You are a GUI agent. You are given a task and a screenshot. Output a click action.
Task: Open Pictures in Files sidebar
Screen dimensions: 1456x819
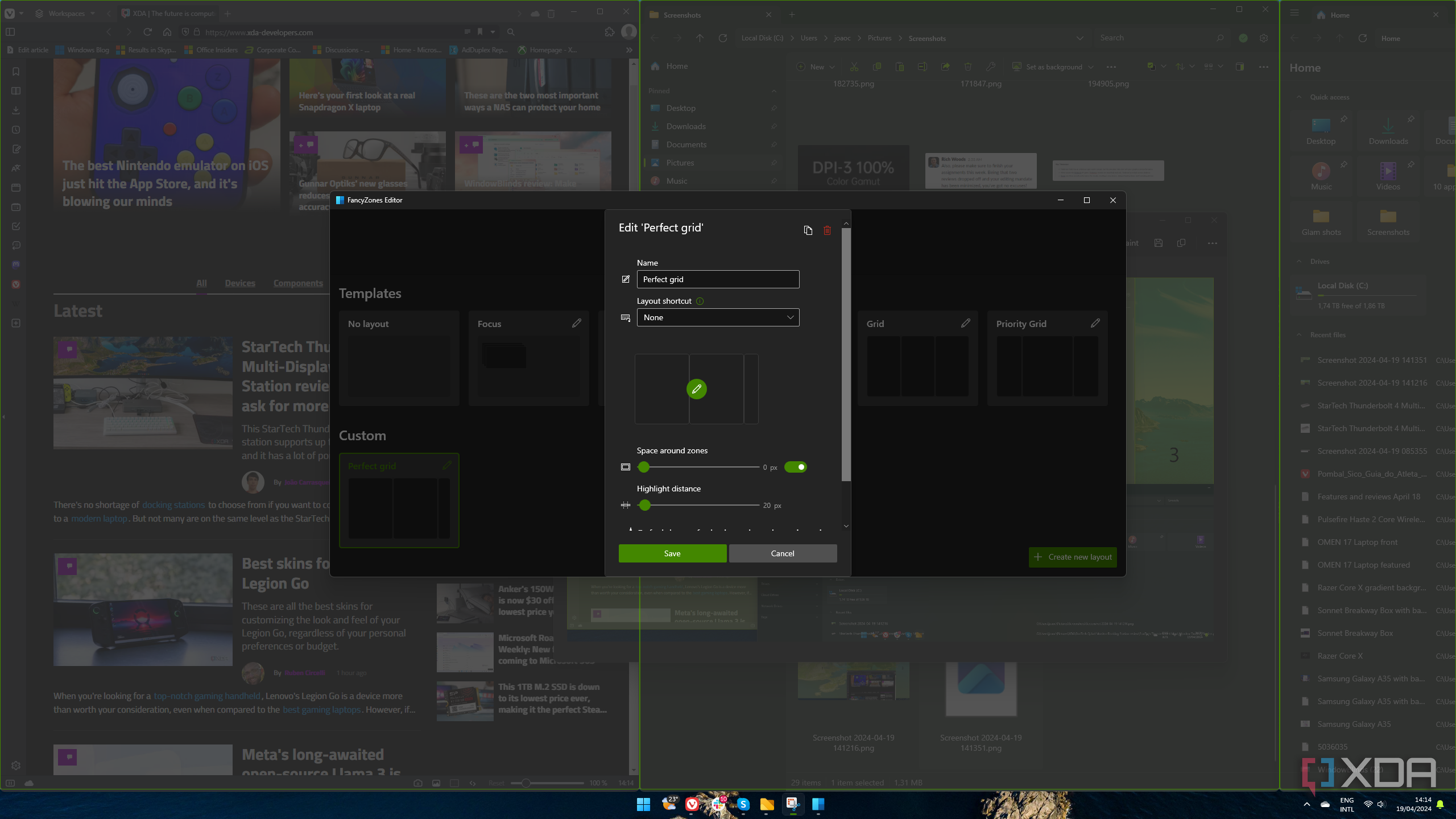coord(680,163)
